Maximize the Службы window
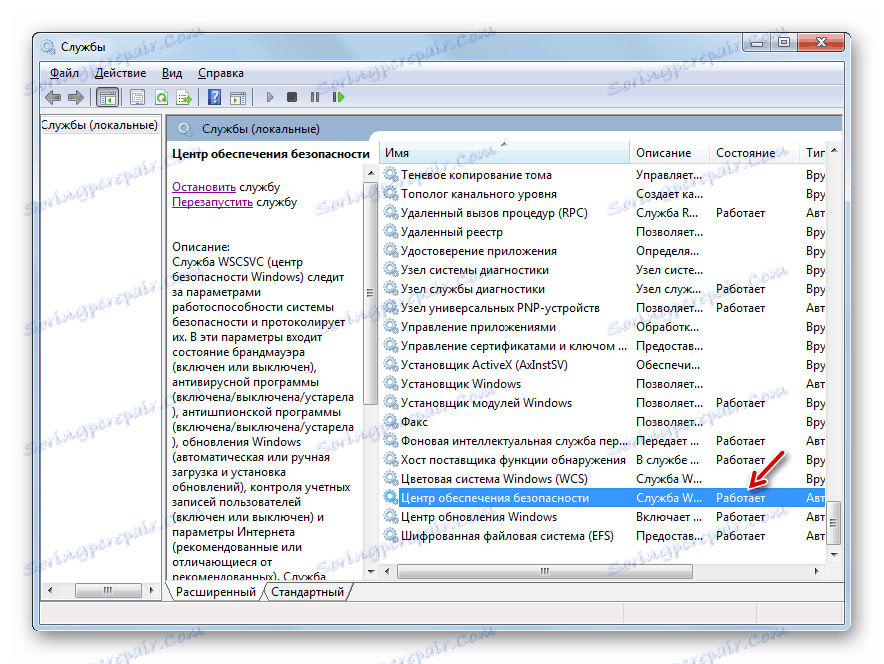 (x=784, y=42)
